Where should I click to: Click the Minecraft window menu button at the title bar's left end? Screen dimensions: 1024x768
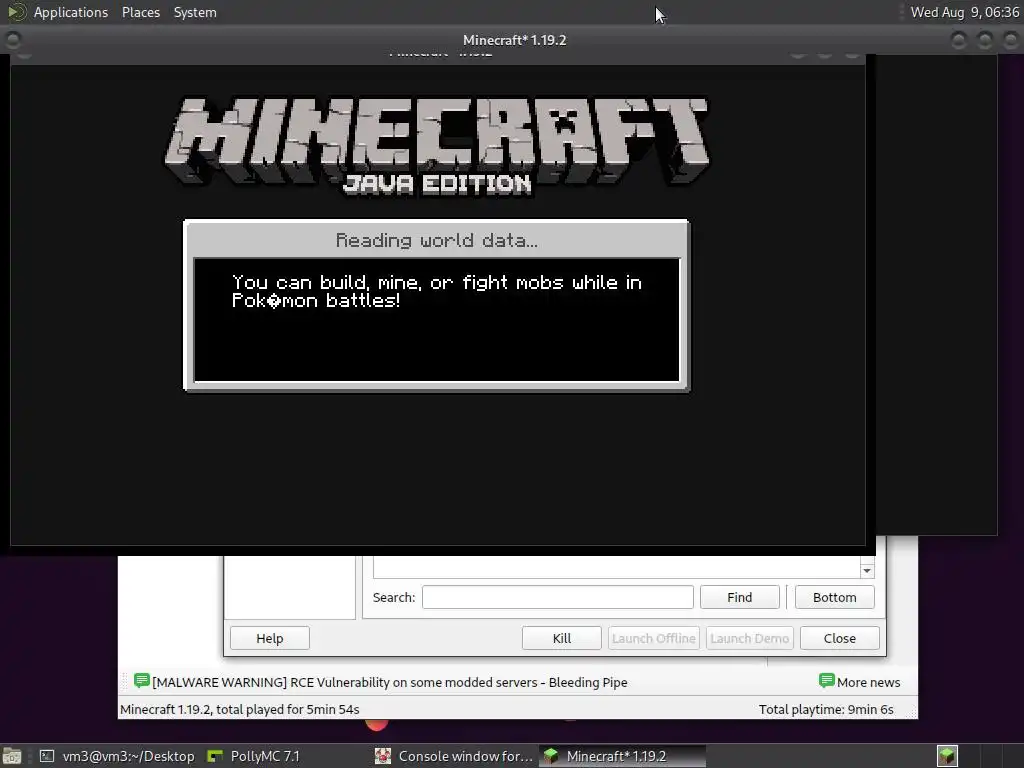(x=13, y=40)
